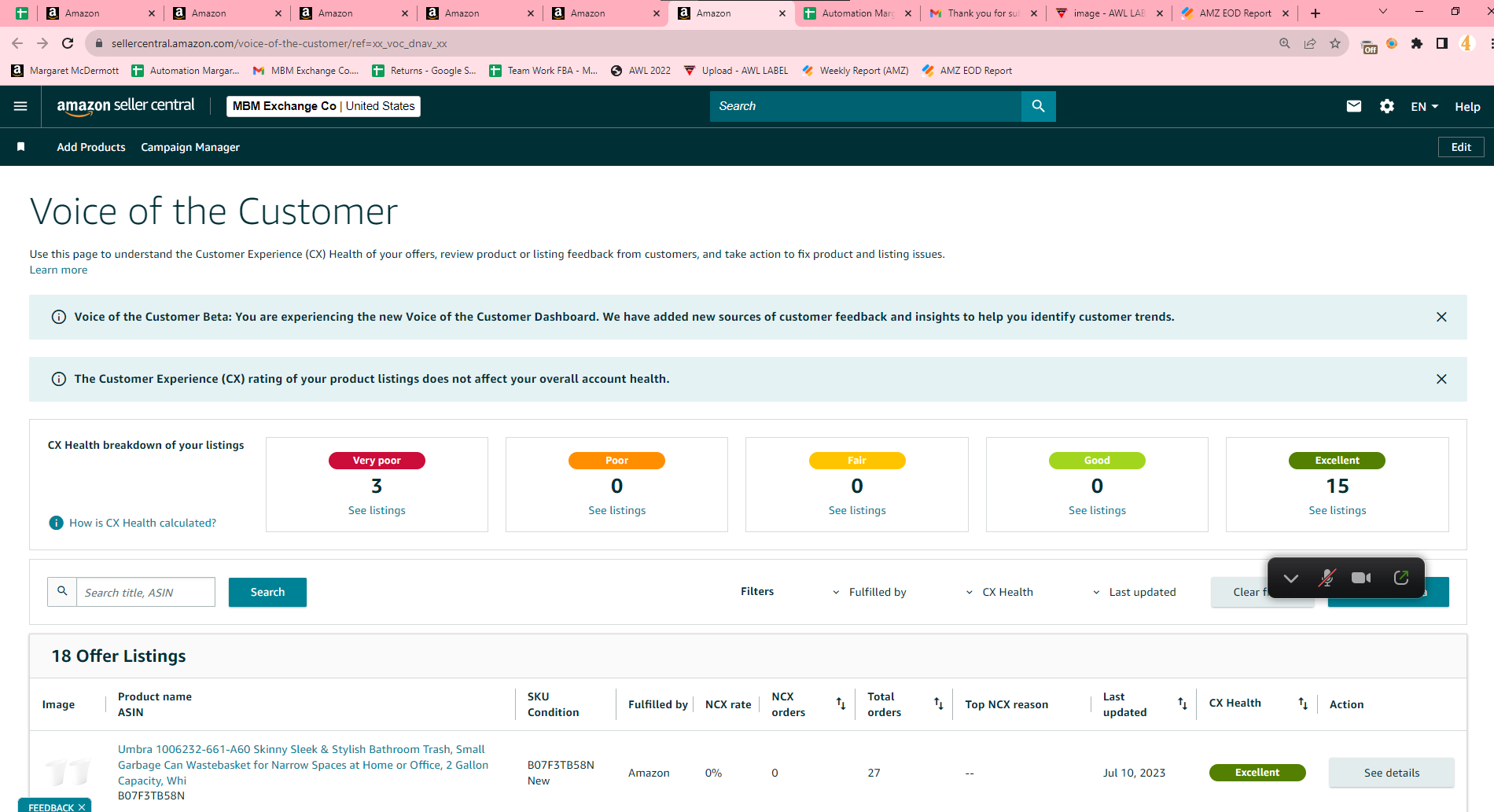1494x812 pixels.
Task: View site information via the lock icon
Action: [98, 43]
